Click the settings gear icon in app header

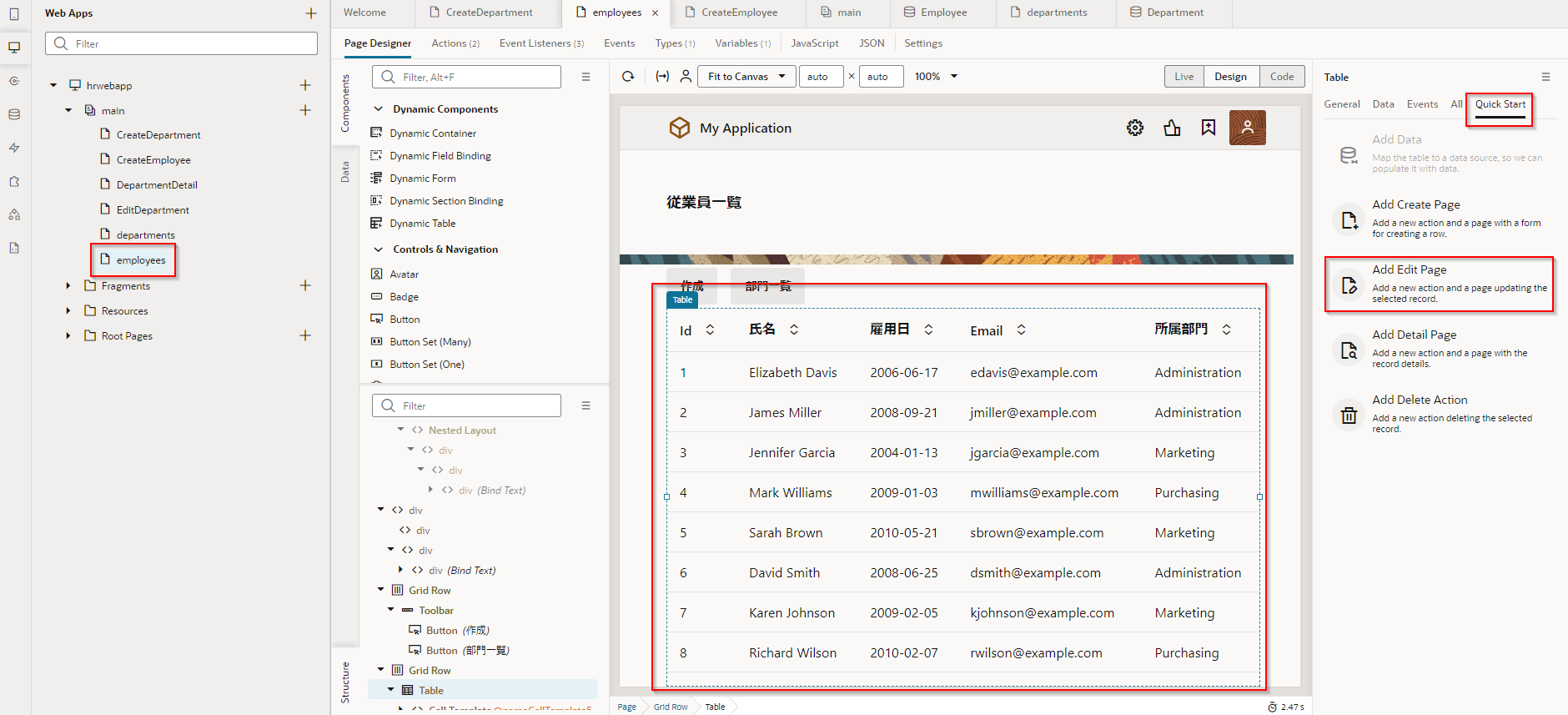1134,128
